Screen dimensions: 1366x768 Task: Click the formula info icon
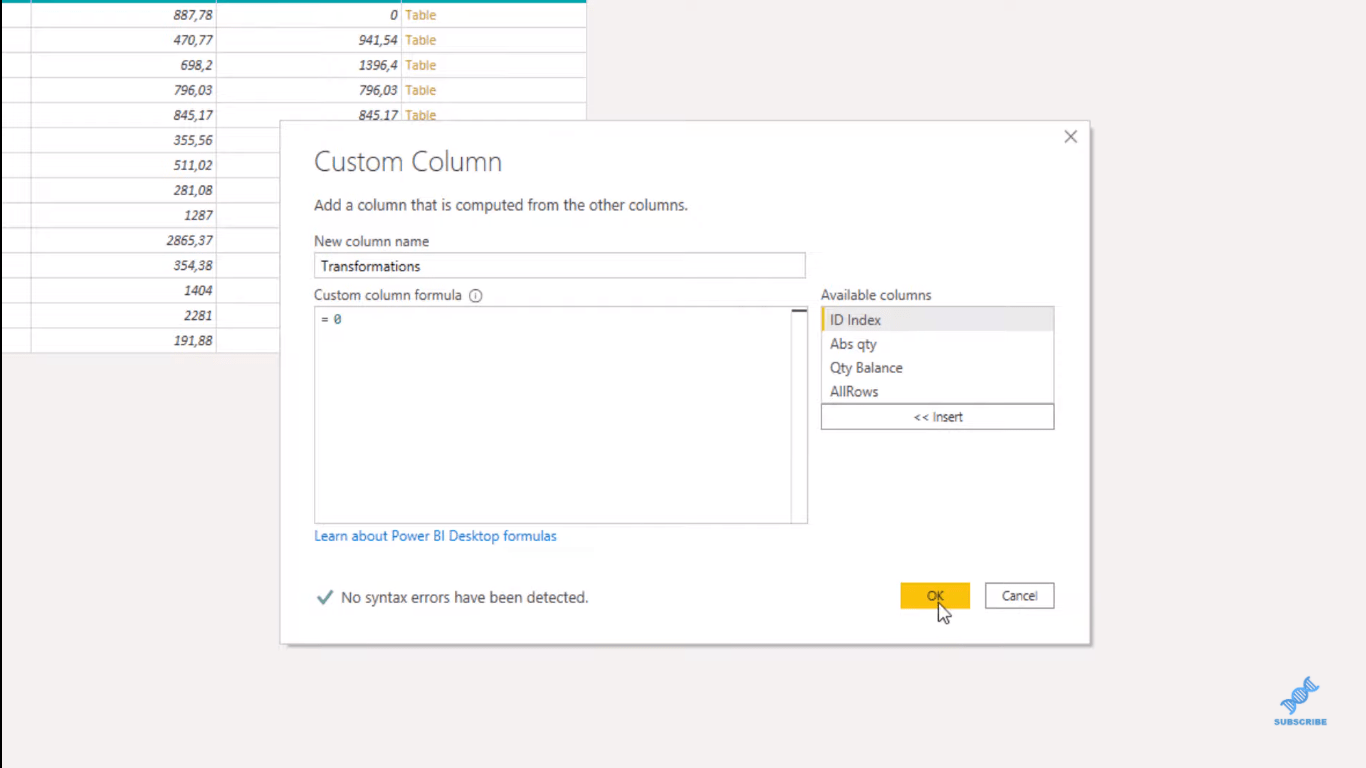pyautogui.click(x=476, y=296)
